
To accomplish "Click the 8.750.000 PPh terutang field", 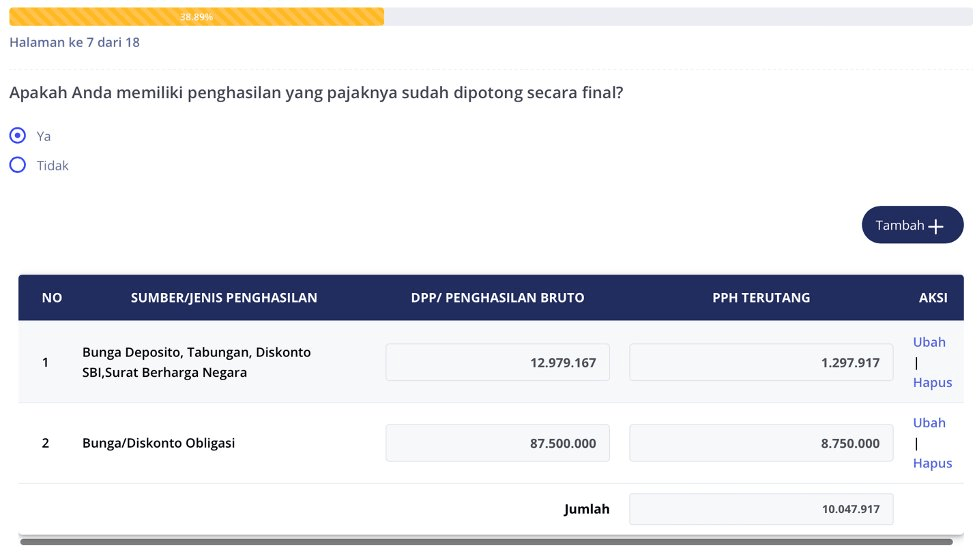I will pyautogui.click(x=760, y=443).
